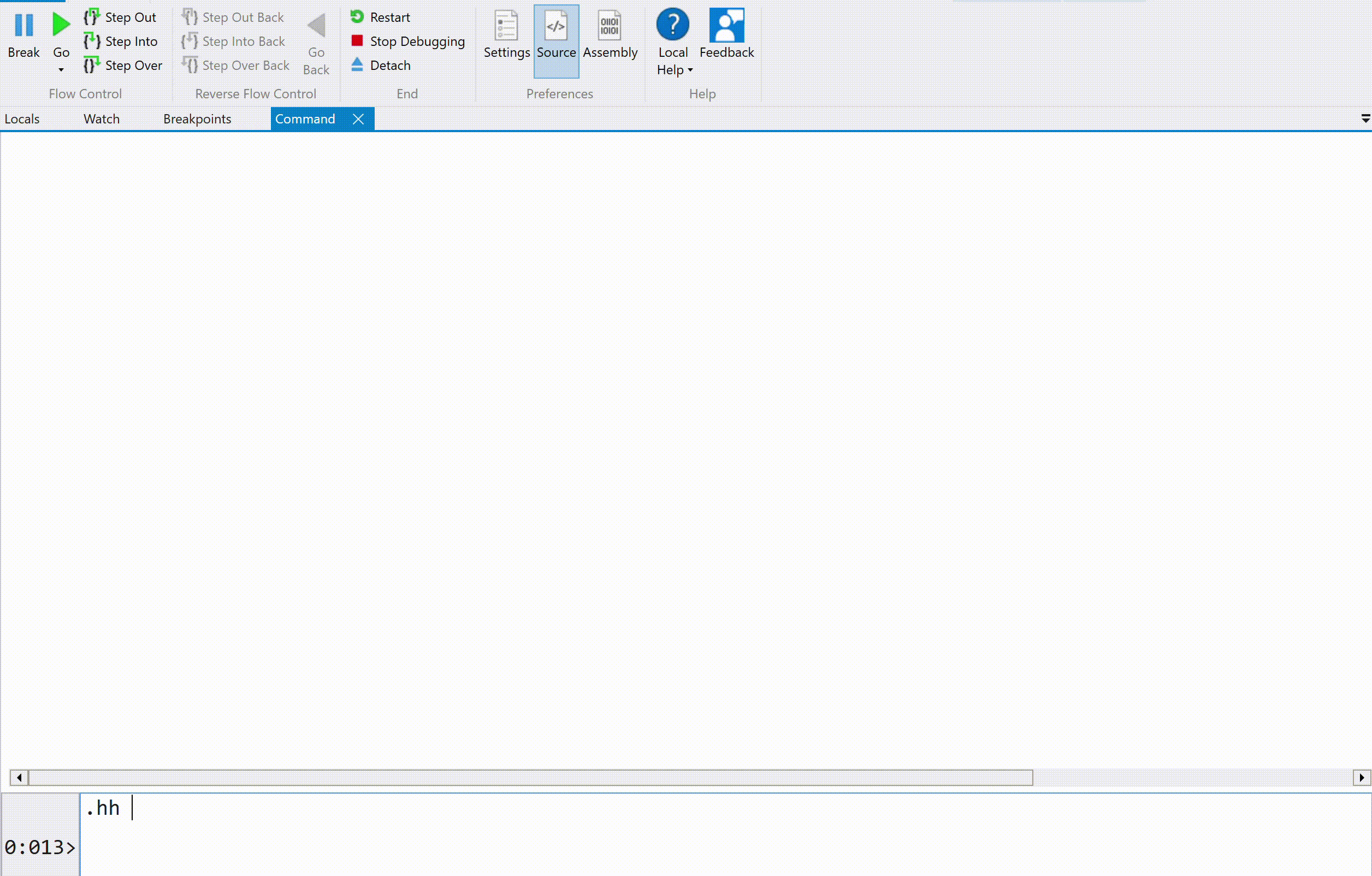Expand the Local Help dropdown
This screenshot has width=1372, height=876.
(690, 70)
